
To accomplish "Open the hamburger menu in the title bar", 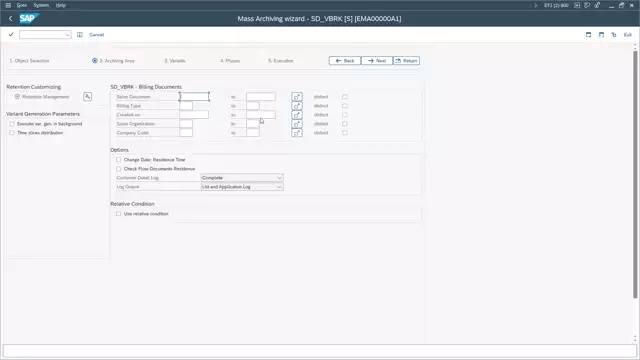I will (8, 5).
